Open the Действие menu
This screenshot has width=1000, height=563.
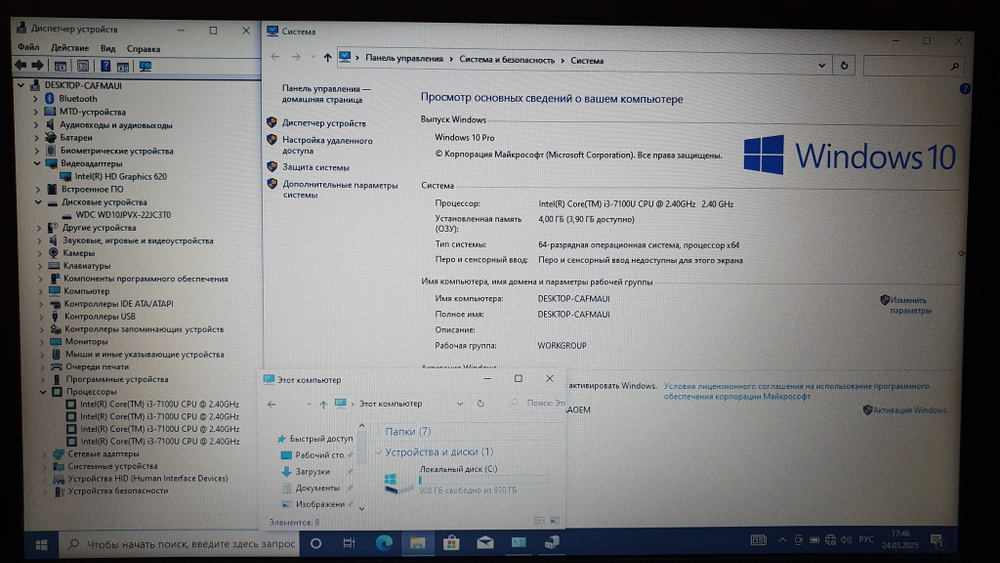[x=70, y=48]
